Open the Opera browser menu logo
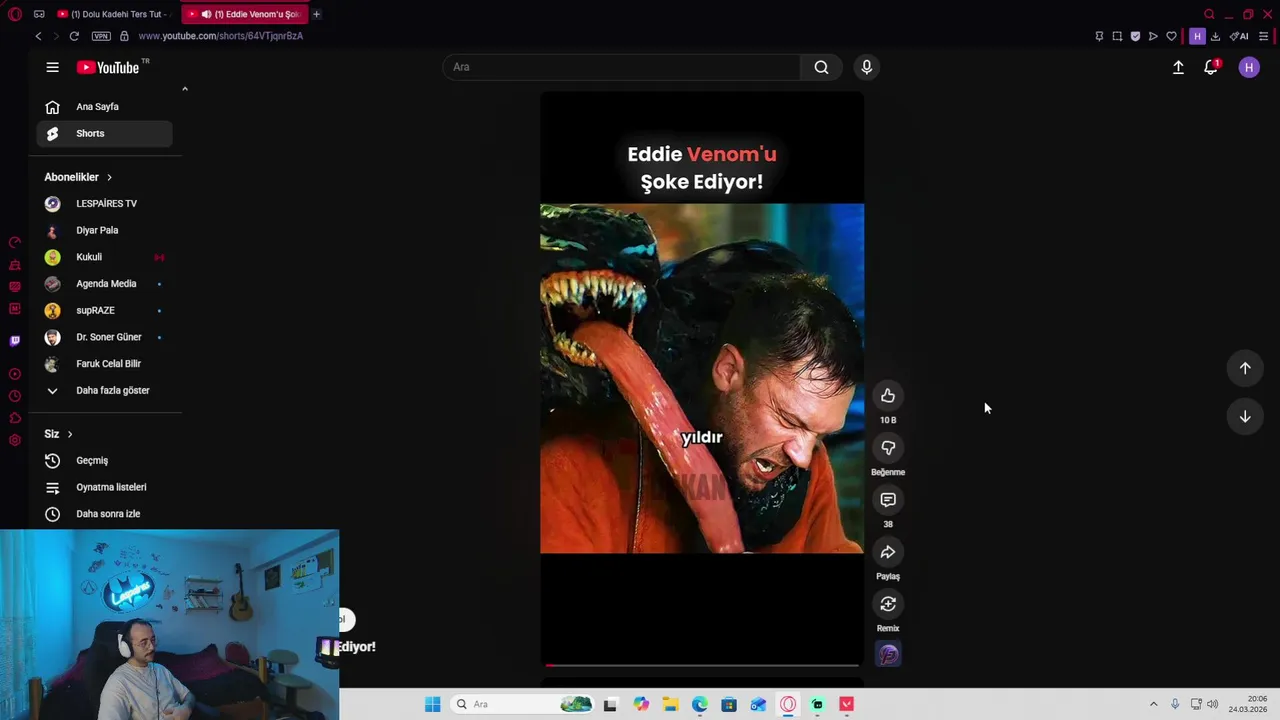 [x=14, y=14]
